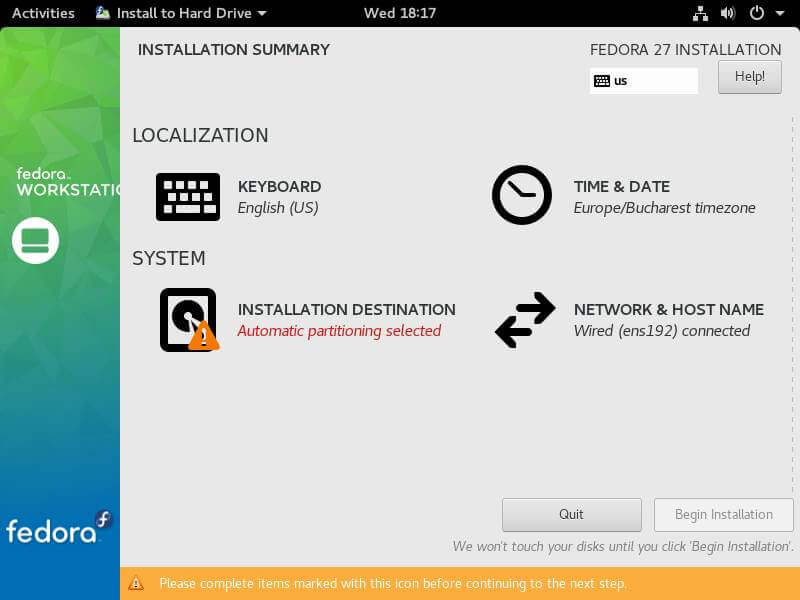Click the keyboard icon in the us layout indicator

[x=602, y=81]
